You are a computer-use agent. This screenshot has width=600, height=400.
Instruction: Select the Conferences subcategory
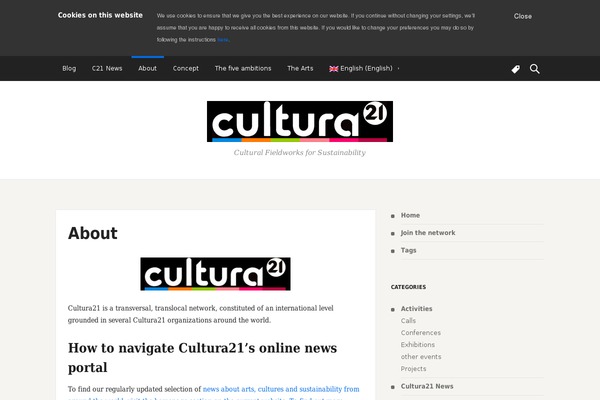[421, 333]
